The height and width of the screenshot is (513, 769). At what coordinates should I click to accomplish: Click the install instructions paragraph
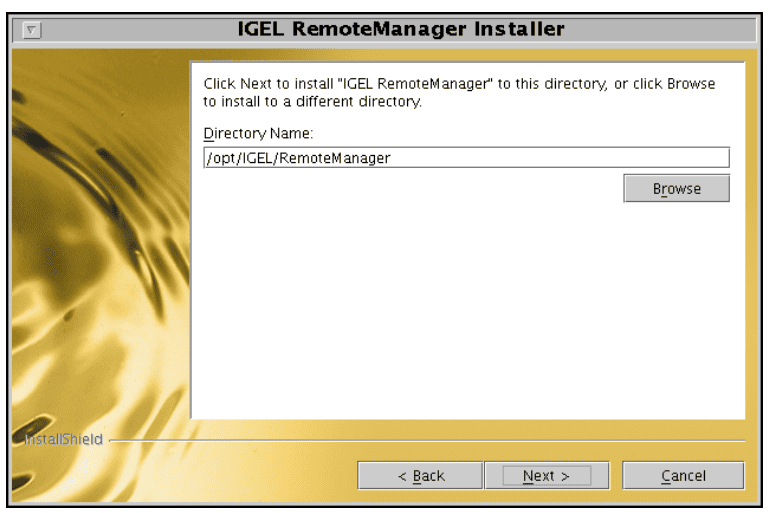click(x=459, y=92)
